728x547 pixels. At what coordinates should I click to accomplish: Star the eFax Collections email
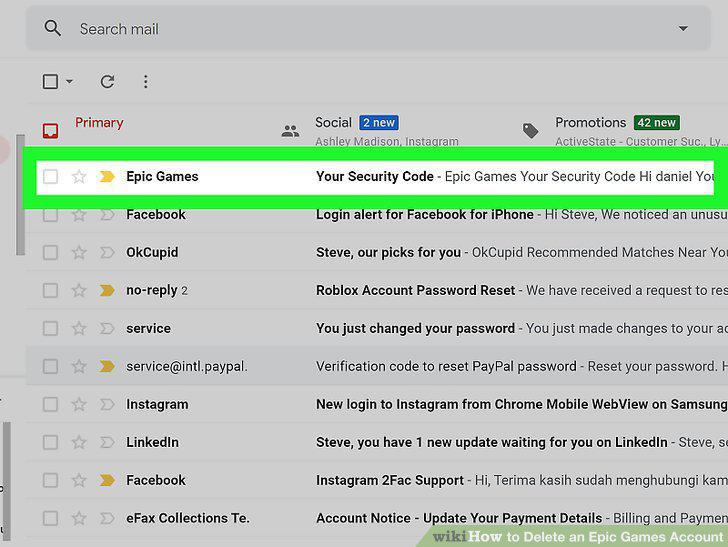79,518
